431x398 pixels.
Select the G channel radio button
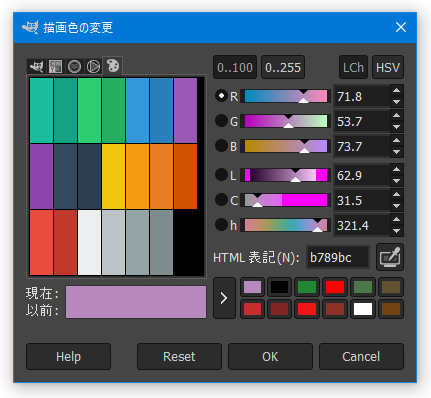pyautogui.click(x=221, y=121)
